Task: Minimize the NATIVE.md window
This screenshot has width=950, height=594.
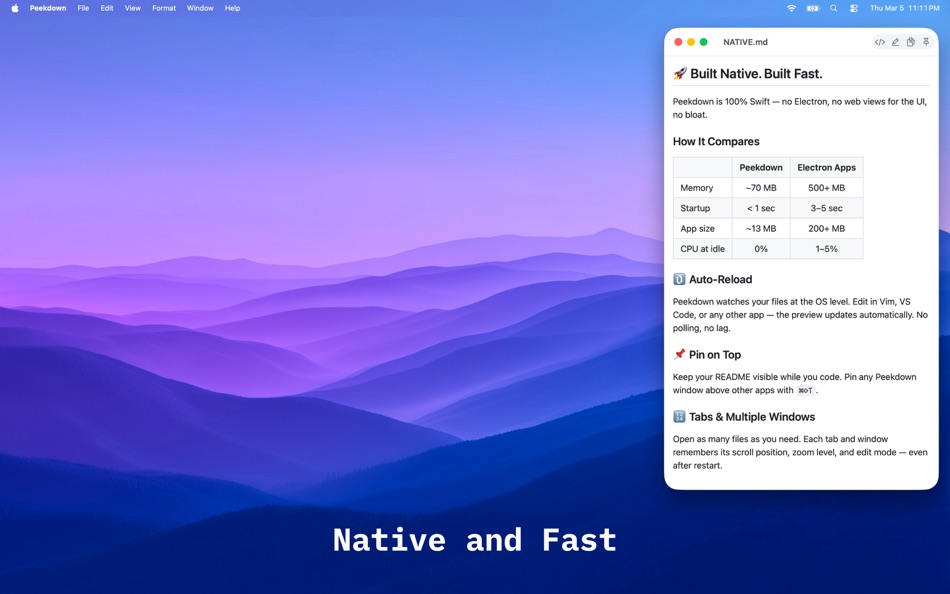Action: (x=691, y=42)
